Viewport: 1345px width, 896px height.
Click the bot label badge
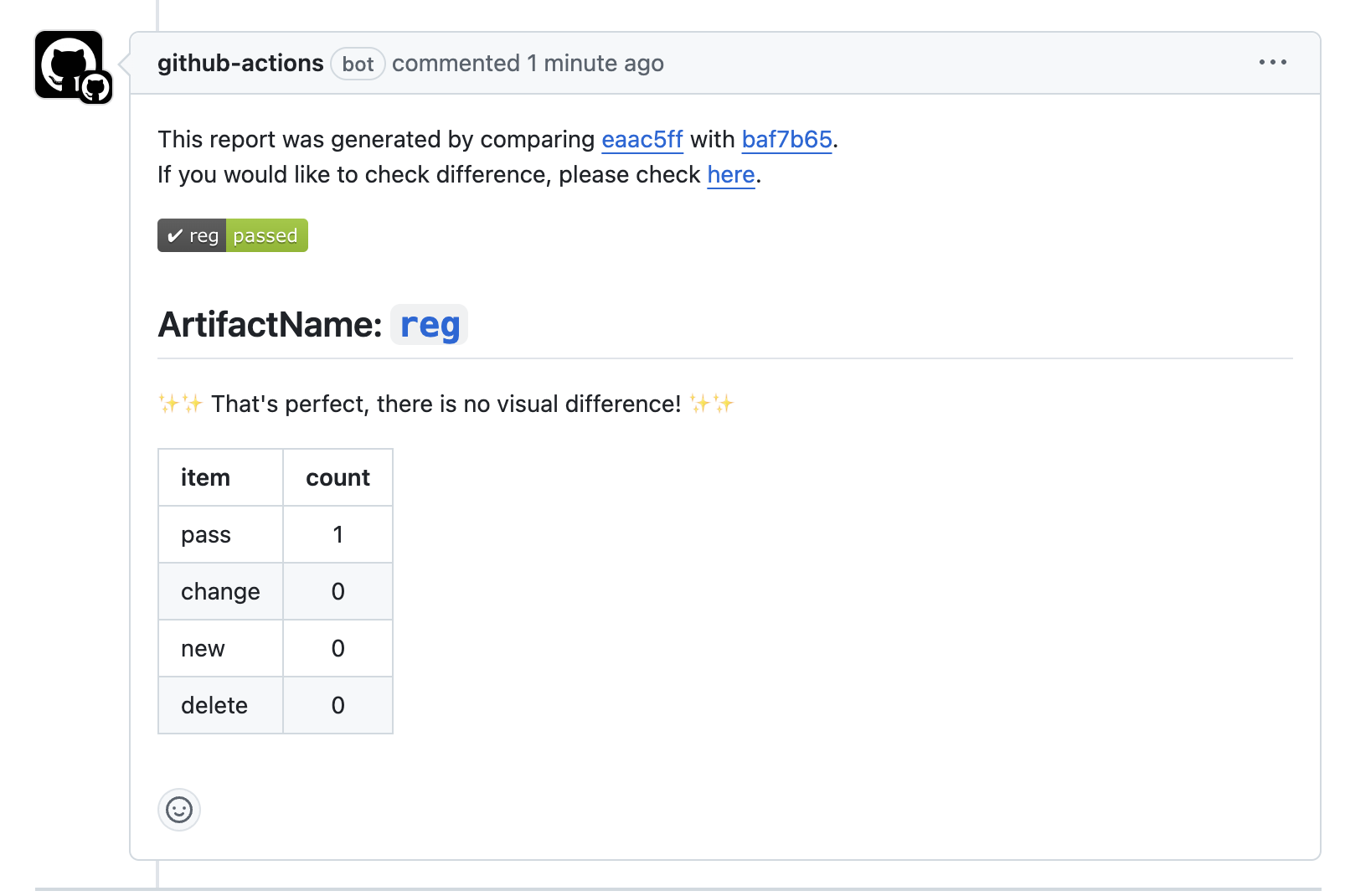pos(358,64)
